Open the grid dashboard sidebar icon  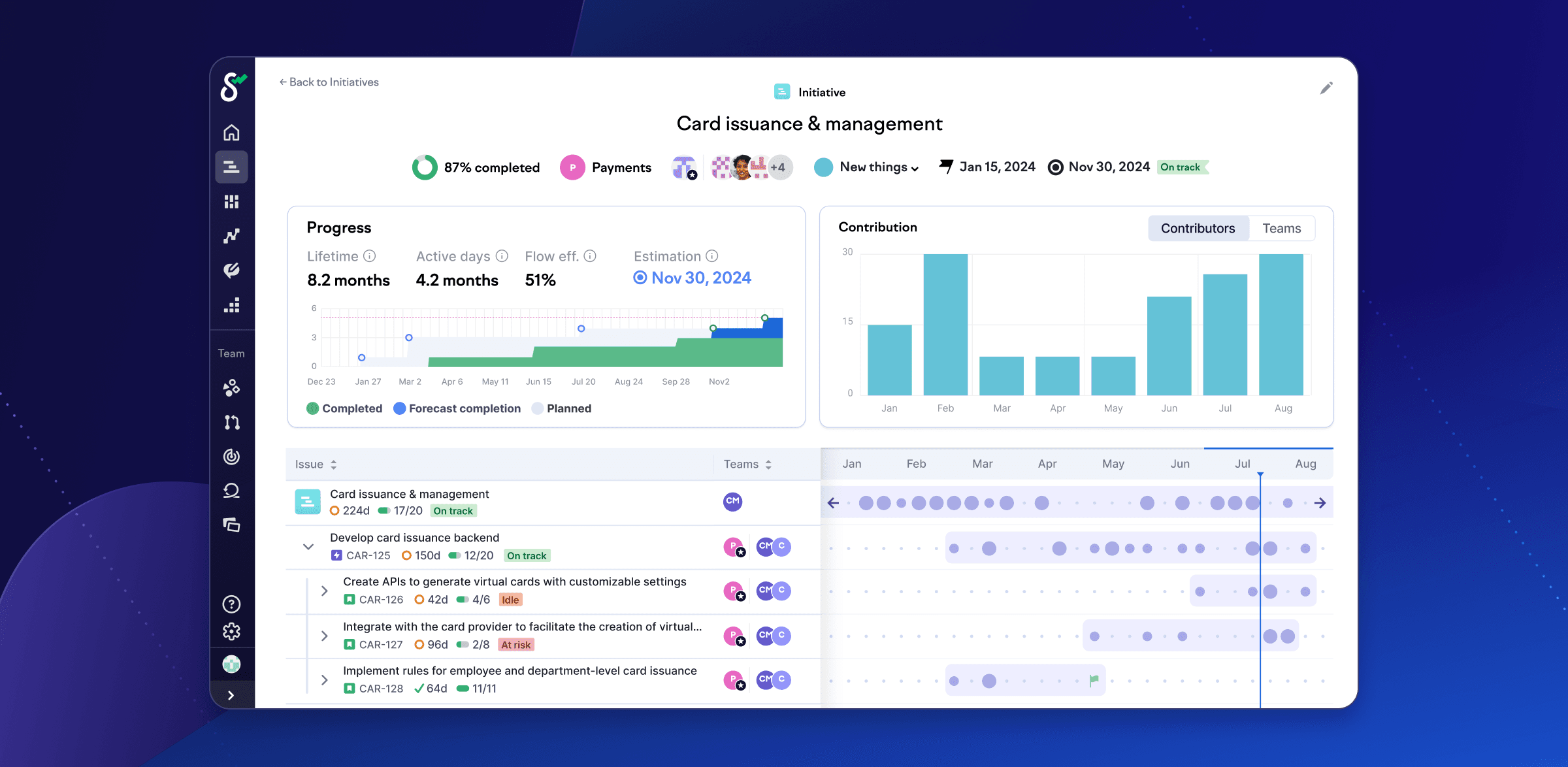click(x=231, y=201)
